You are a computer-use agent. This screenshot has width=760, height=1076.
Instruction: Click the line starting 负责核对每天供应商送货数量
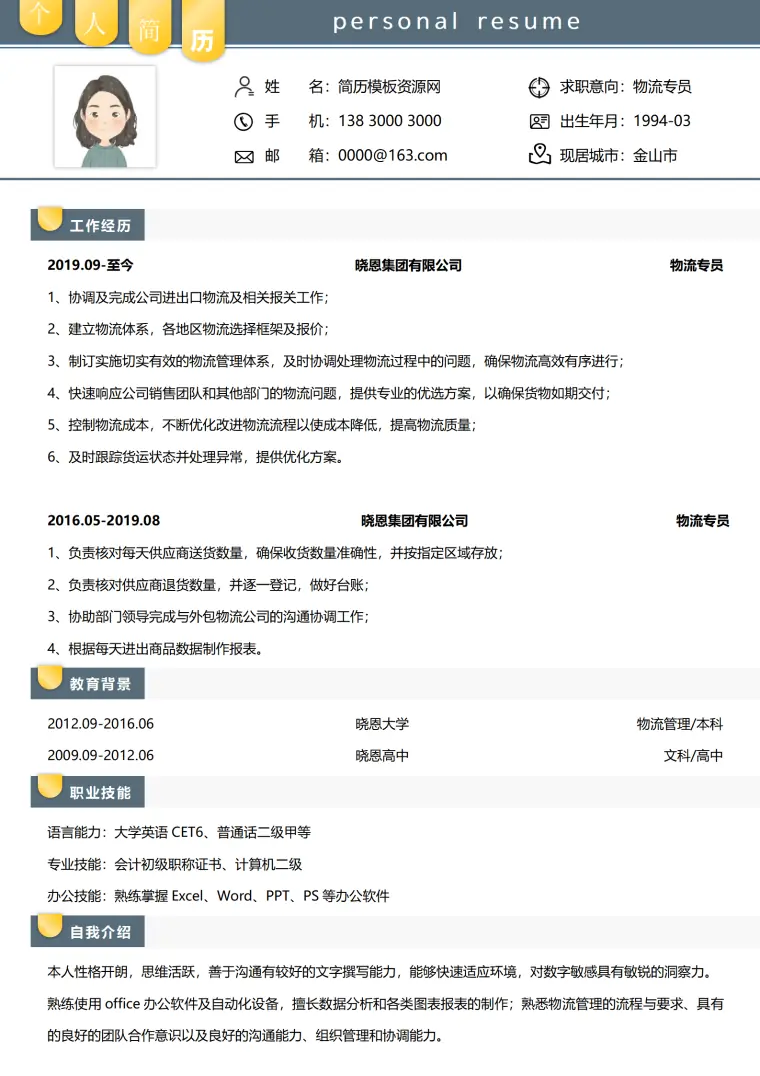pos(275,553)
